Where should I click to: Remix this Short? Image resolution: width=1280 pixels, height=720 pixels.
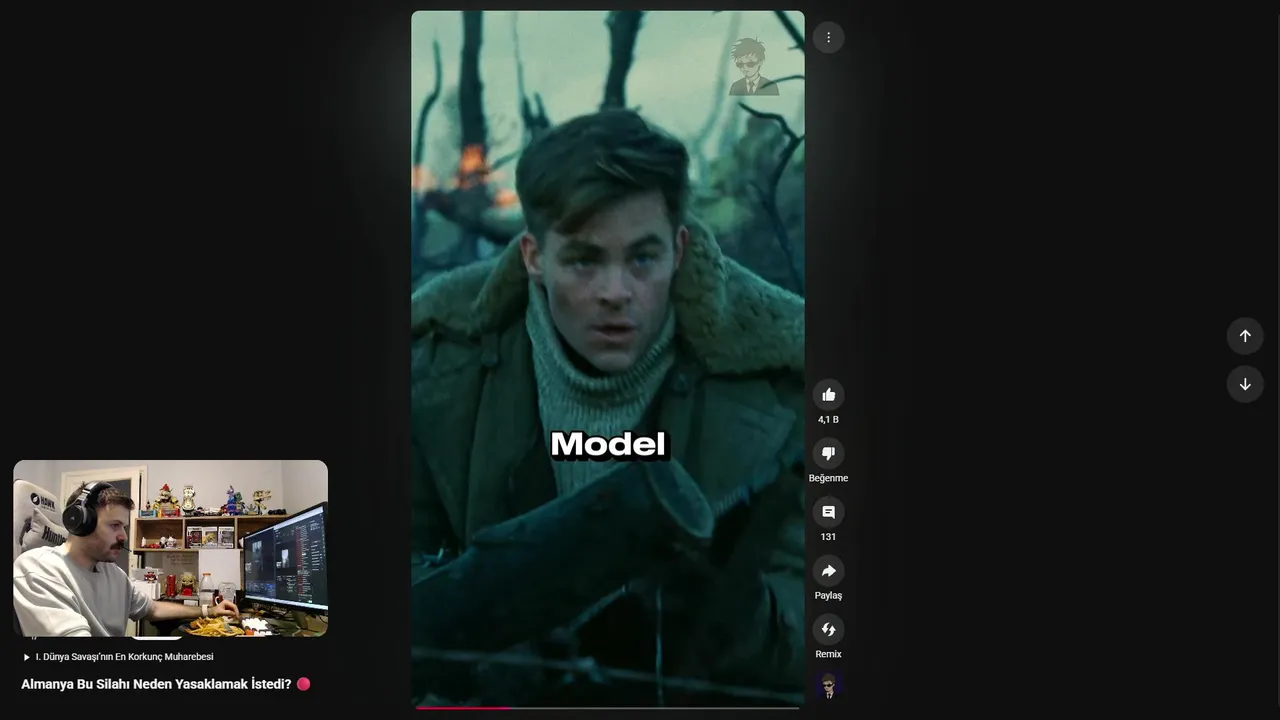pos(828,629)
